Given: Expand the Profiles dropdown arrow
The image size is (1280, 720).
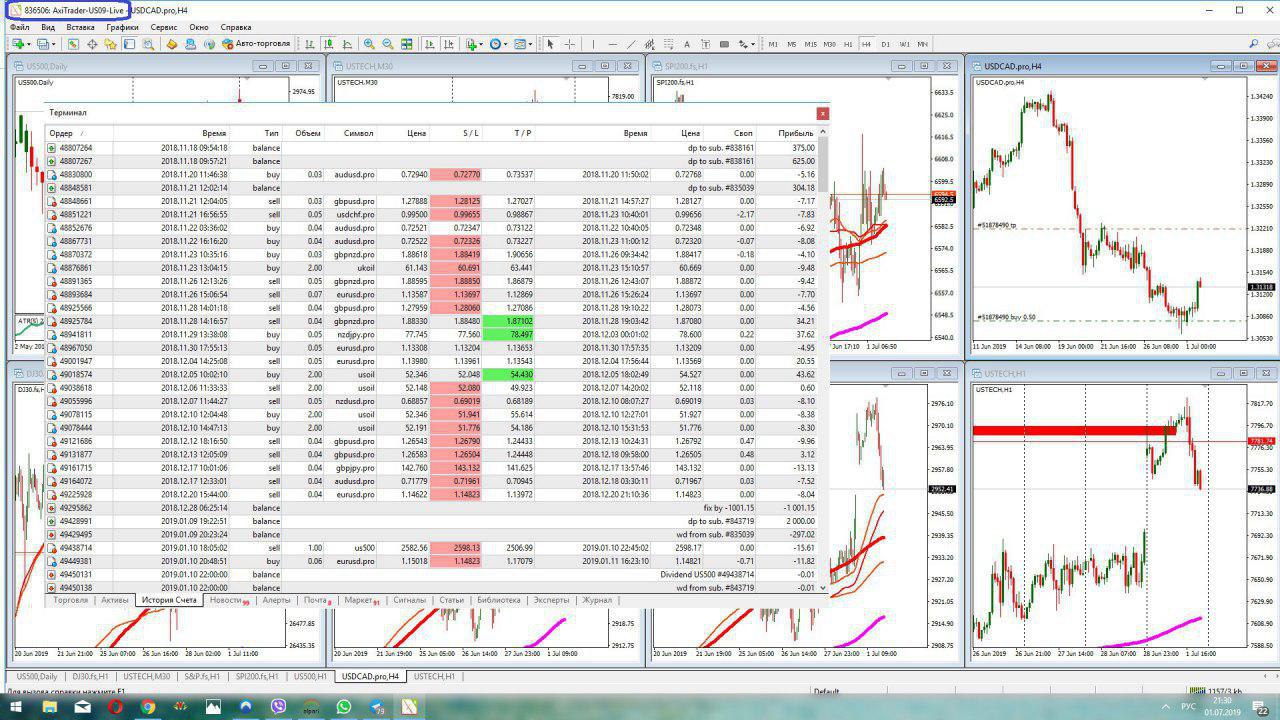Looking at the screenshot, I should point(54,44).
